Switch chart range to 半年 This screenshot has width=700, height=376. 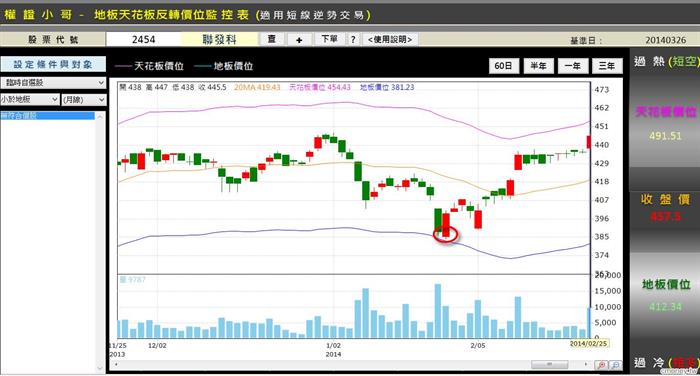point(538,66)
